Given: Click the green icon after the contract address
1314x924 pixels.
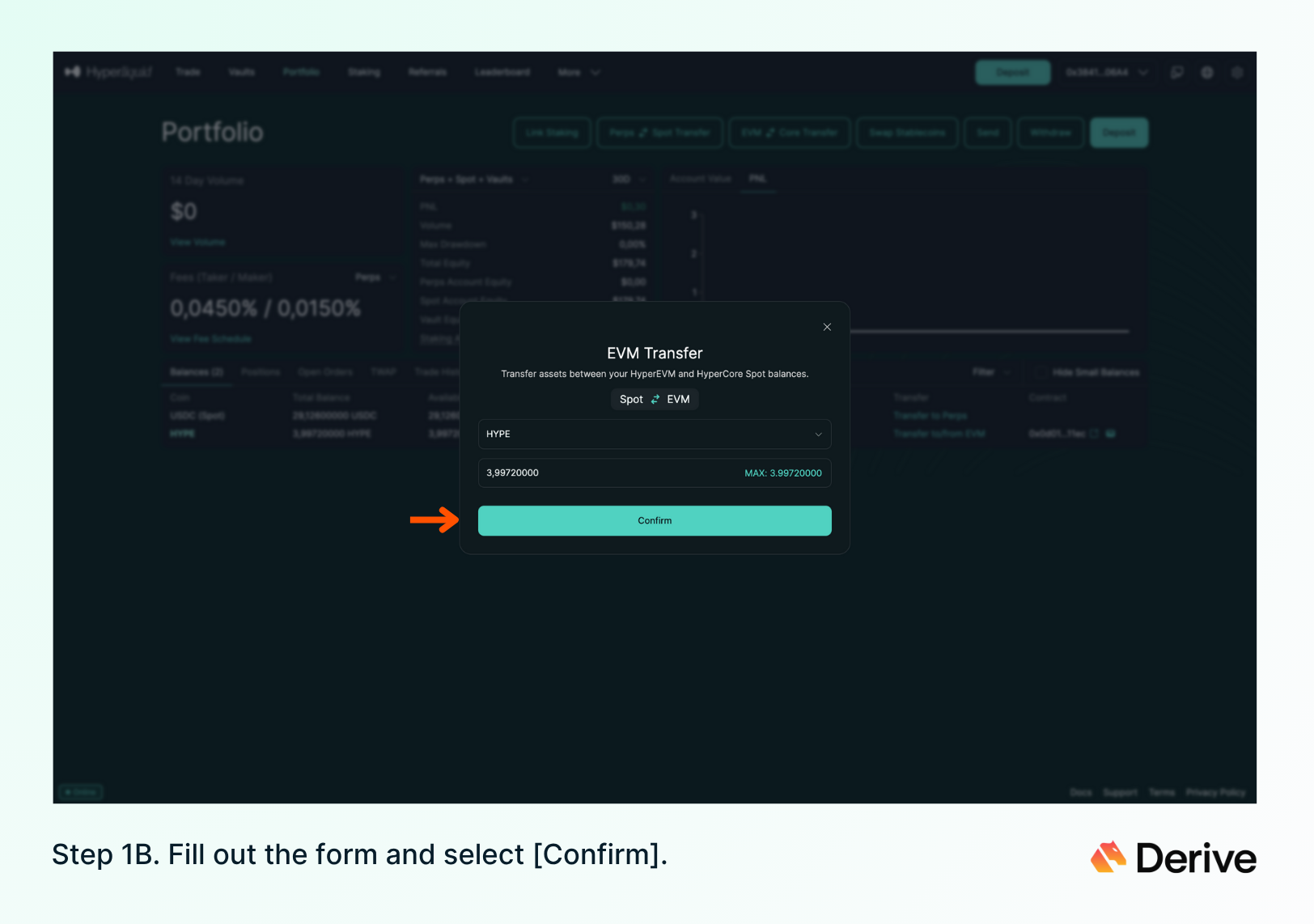Looking at the screenshot, I should pyautogui.click(x=1111, y=434).
